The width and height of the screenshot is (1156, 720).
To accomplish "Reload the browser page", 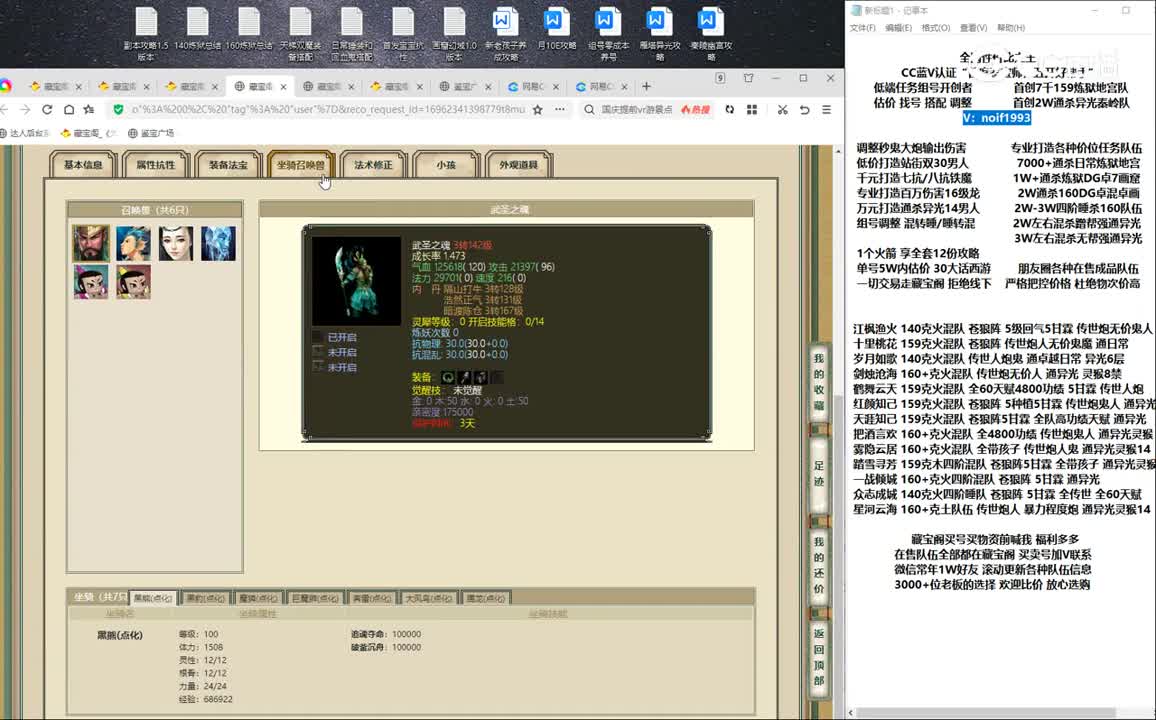I will coord(47,109).
